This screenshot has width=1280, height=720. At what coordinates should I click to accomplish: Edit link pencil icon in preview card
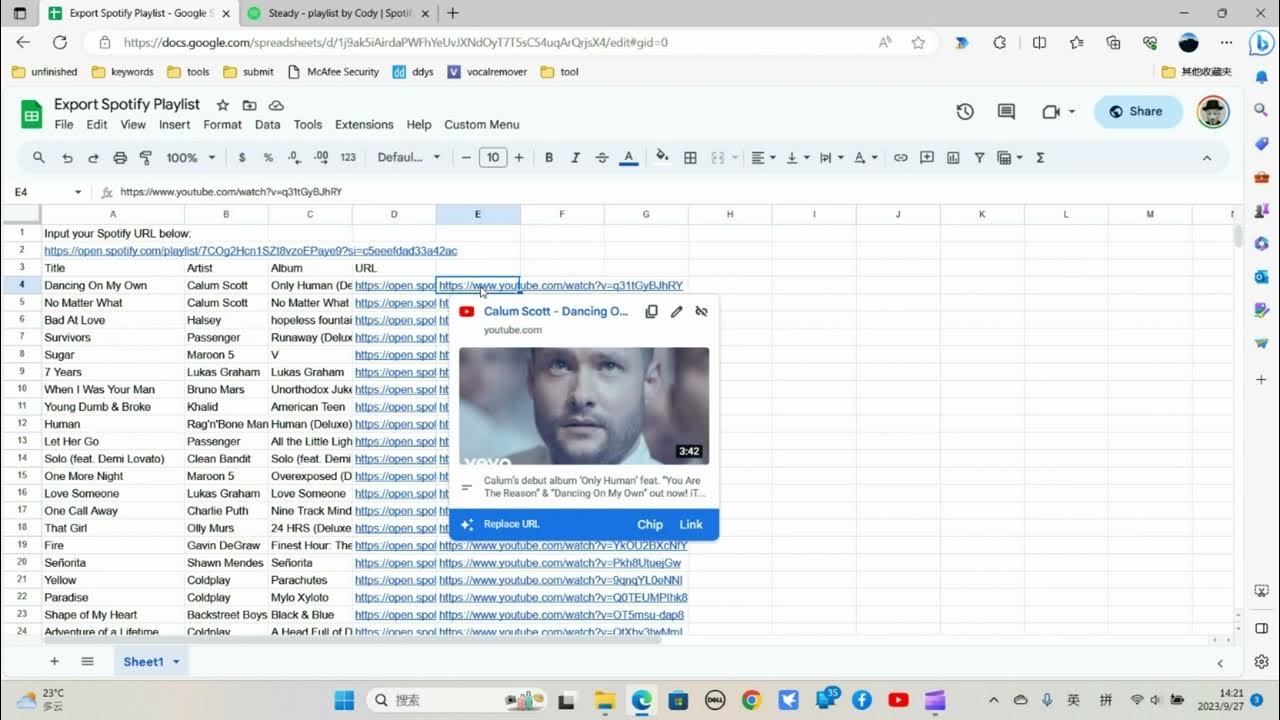[676, 312]
